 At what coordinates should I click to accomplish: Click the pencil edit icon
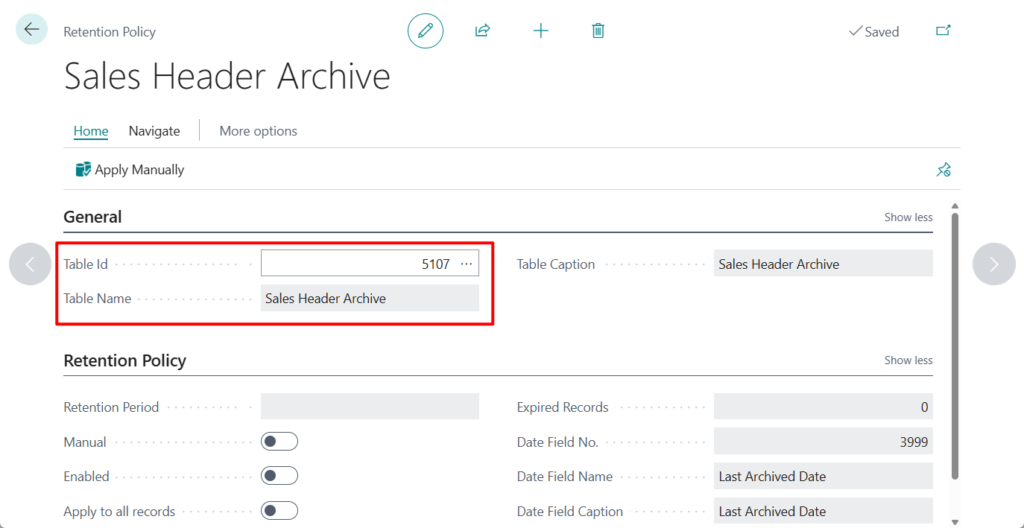tap(425, 31)
